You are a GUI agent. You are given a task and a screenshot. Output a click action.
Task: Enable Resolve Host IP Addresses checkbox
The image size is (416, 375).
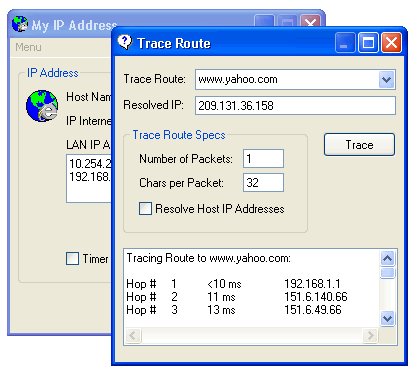(x=145, y=209)
